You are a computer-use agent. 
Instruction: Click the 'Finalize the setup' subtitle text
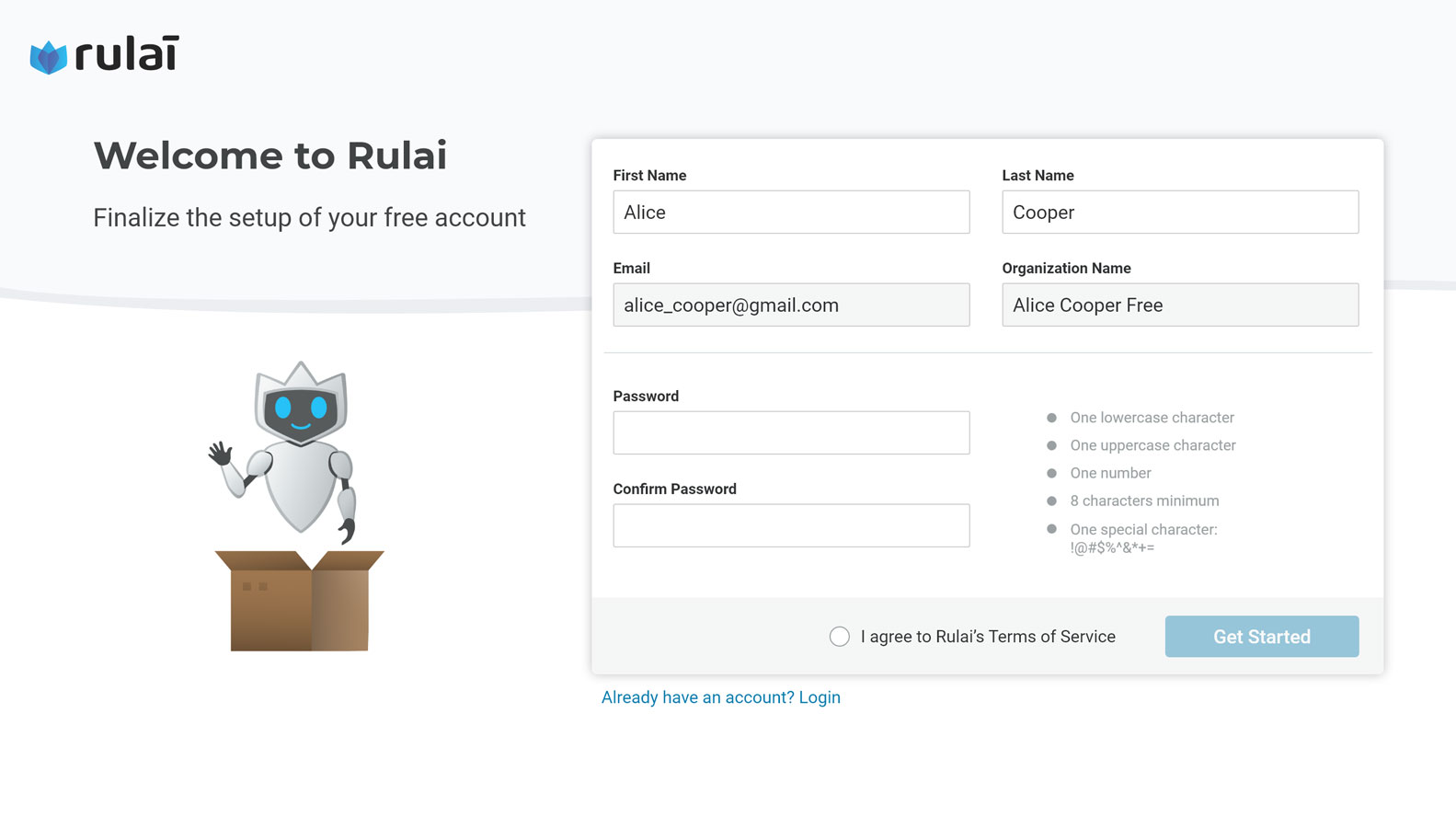[309, 218]
